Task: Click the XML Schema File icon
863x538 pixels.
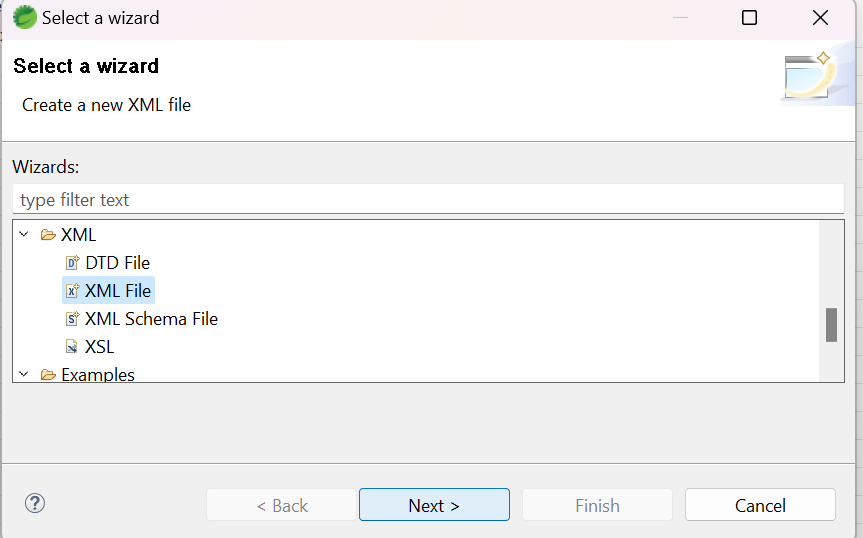Action: coord(72,319)
